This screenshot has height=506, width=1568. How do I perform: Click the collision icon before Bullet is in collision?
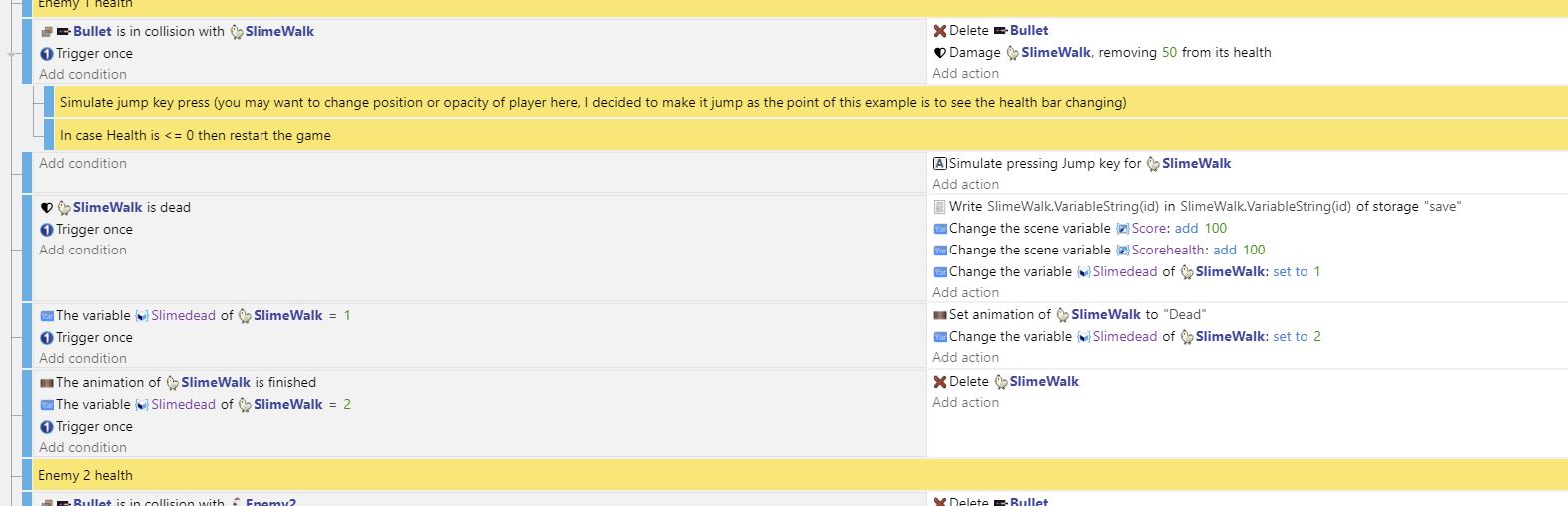46,32
